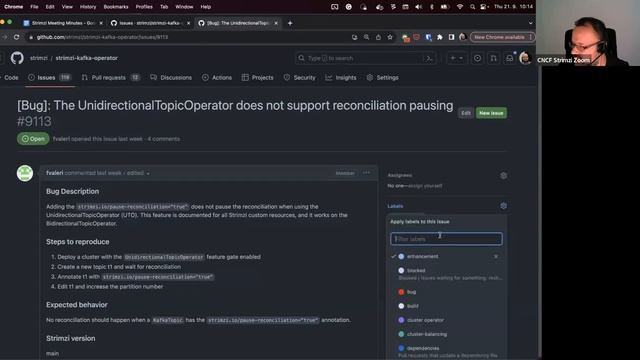Image resolution: width=640 pixels, height=360 pixels.
Task: Edit the issue title
Action: (x=466, y=113)
